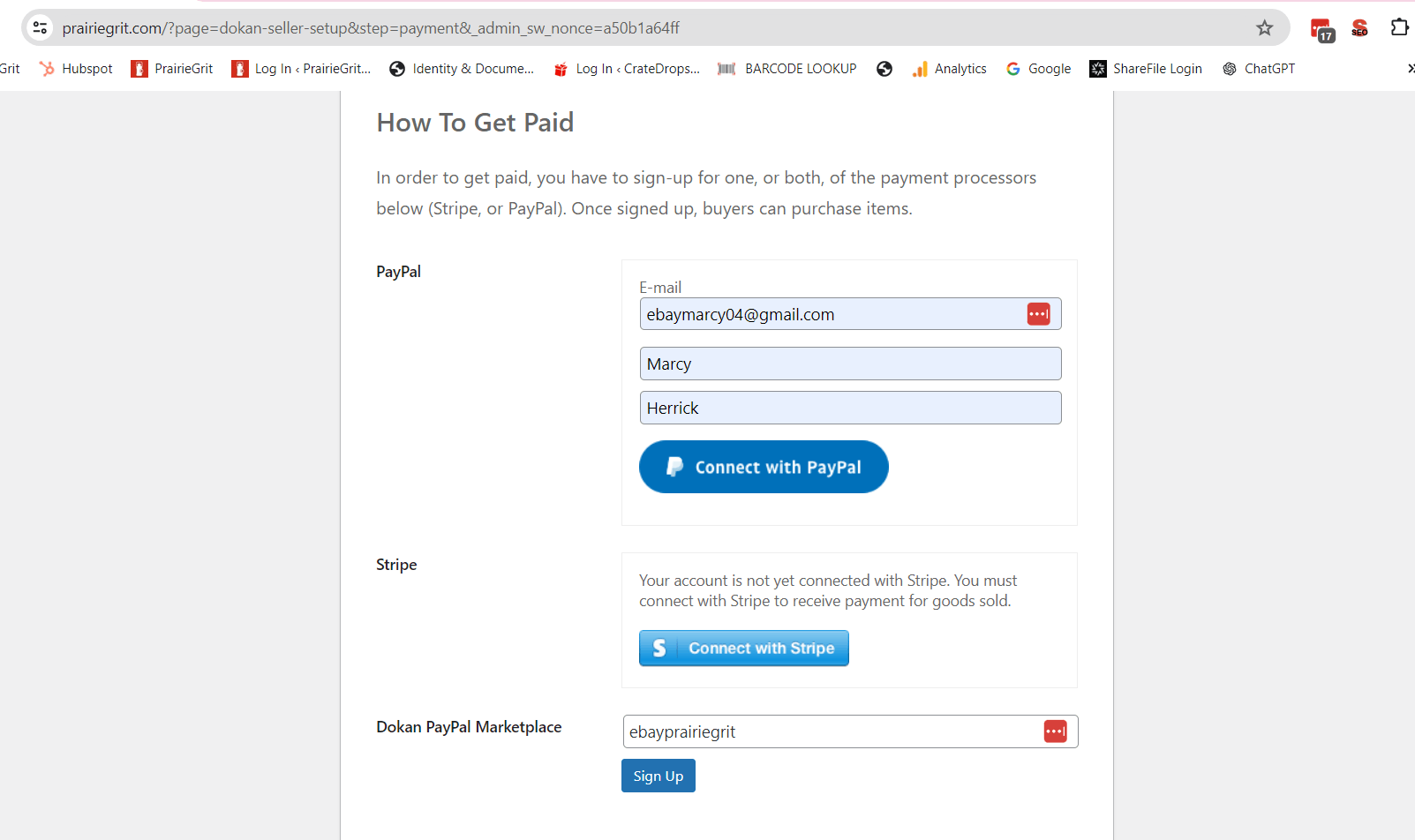Open the browser Extensions puzzle icon

[1399, 28]
